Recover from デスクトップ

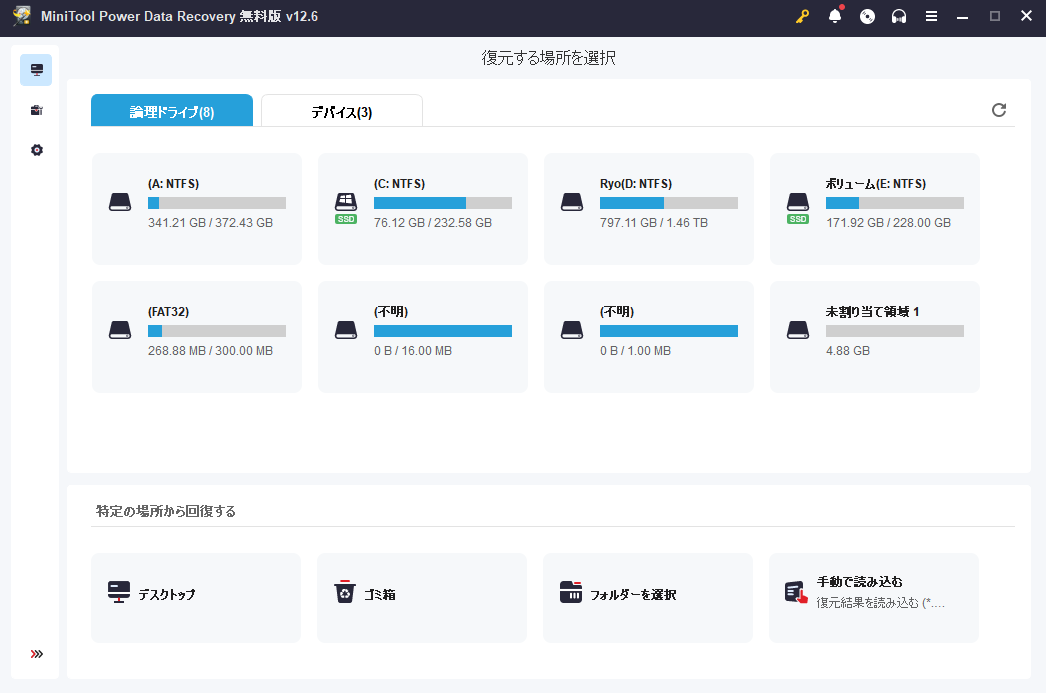tap(195, 597)
